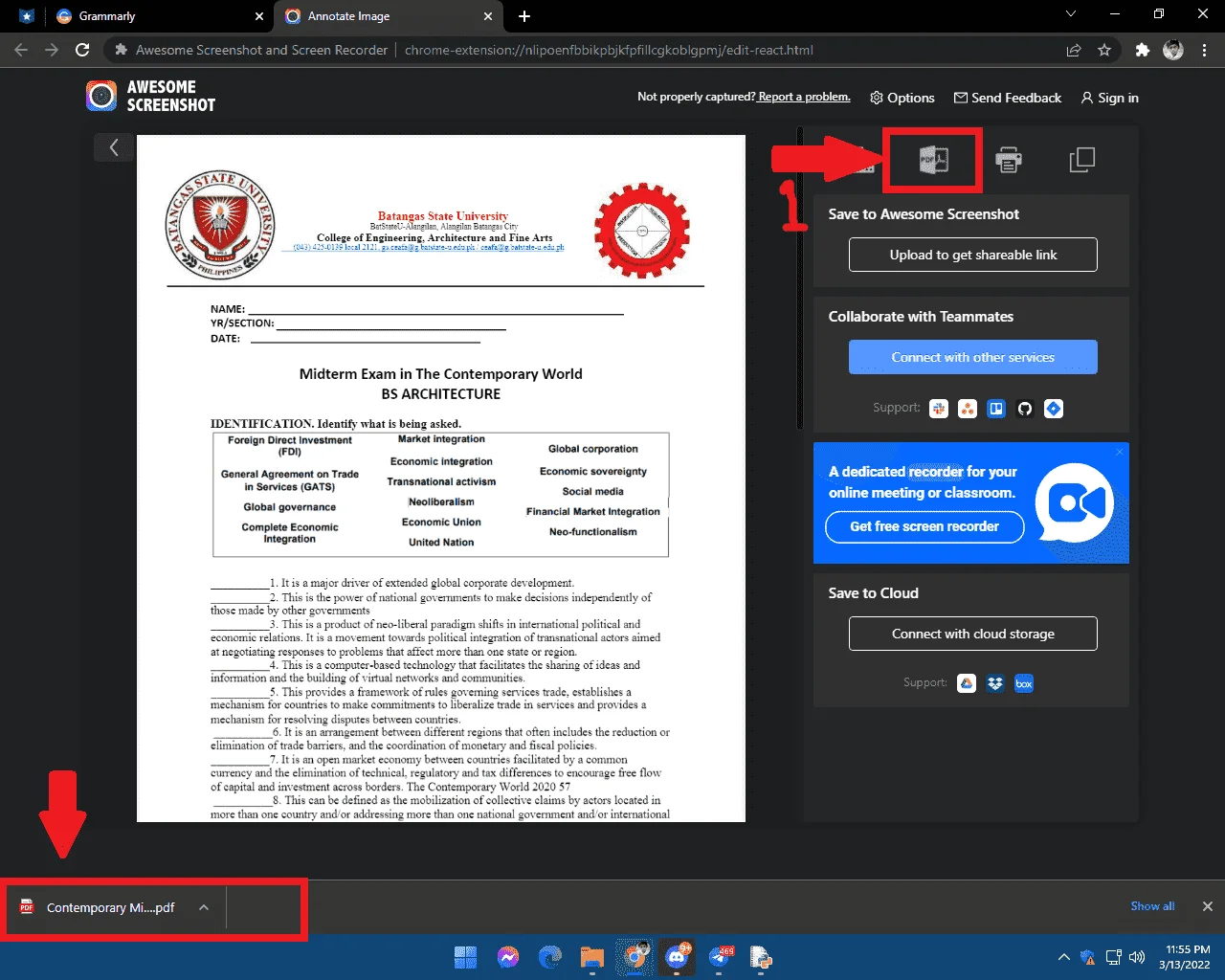Open the Chrome three-dot menu

[x=1204, y=50]
